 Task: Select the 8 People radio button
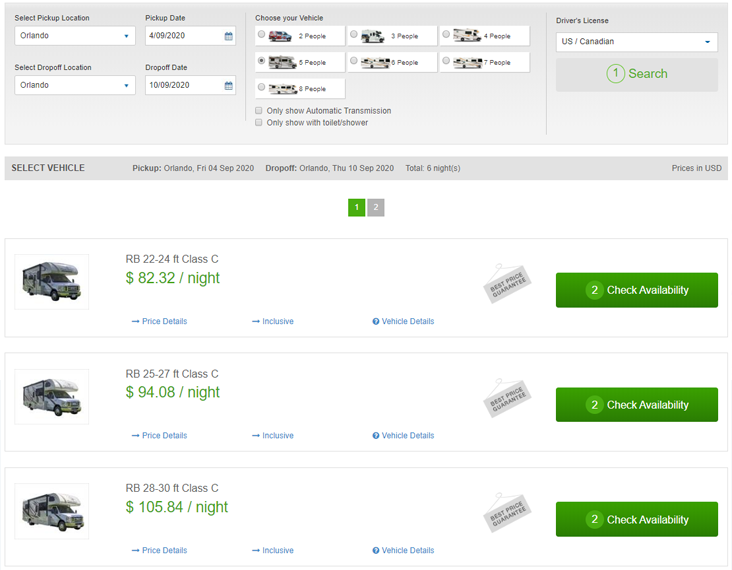coord(262,87)
